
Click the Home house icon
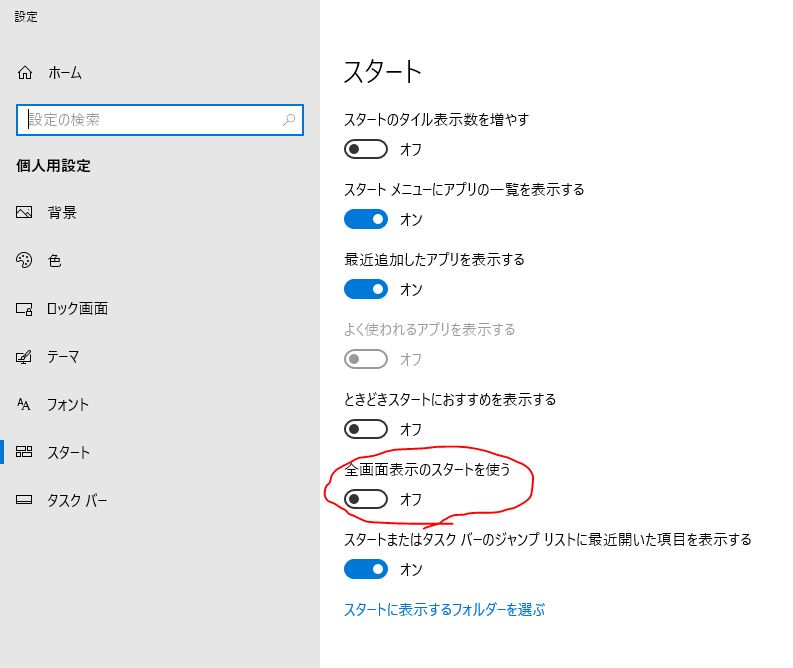pos(25,73)
